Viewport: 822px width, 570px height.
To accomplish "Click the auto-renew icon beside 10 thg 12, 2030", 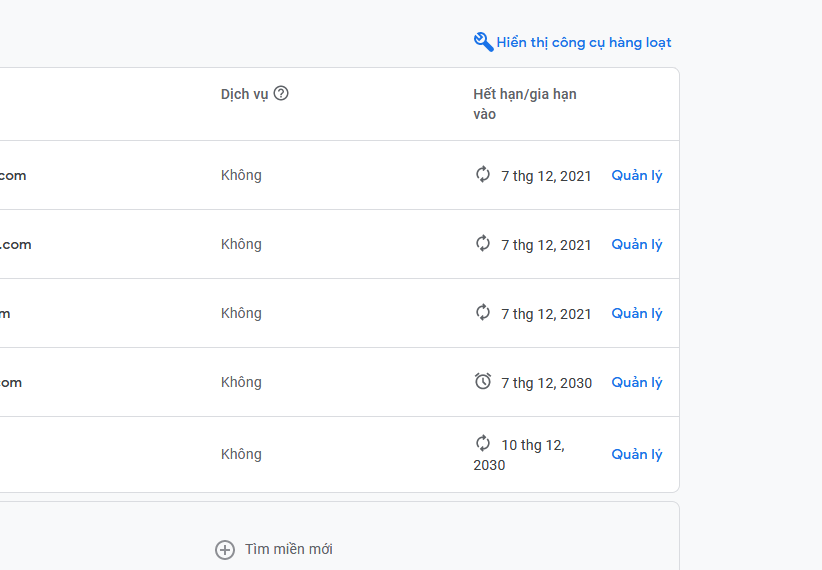I will click(x=483, y=444).
